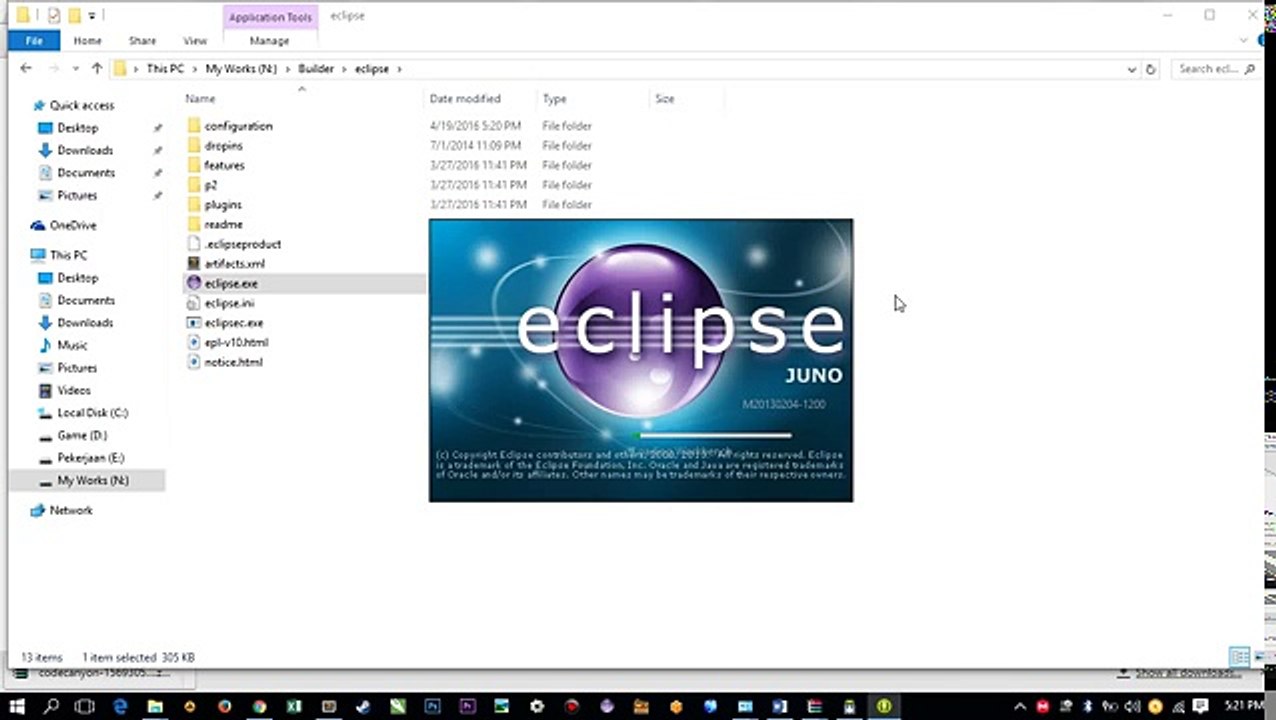Open Premiere Pro from the taskbar

click(x=466, y=707)
